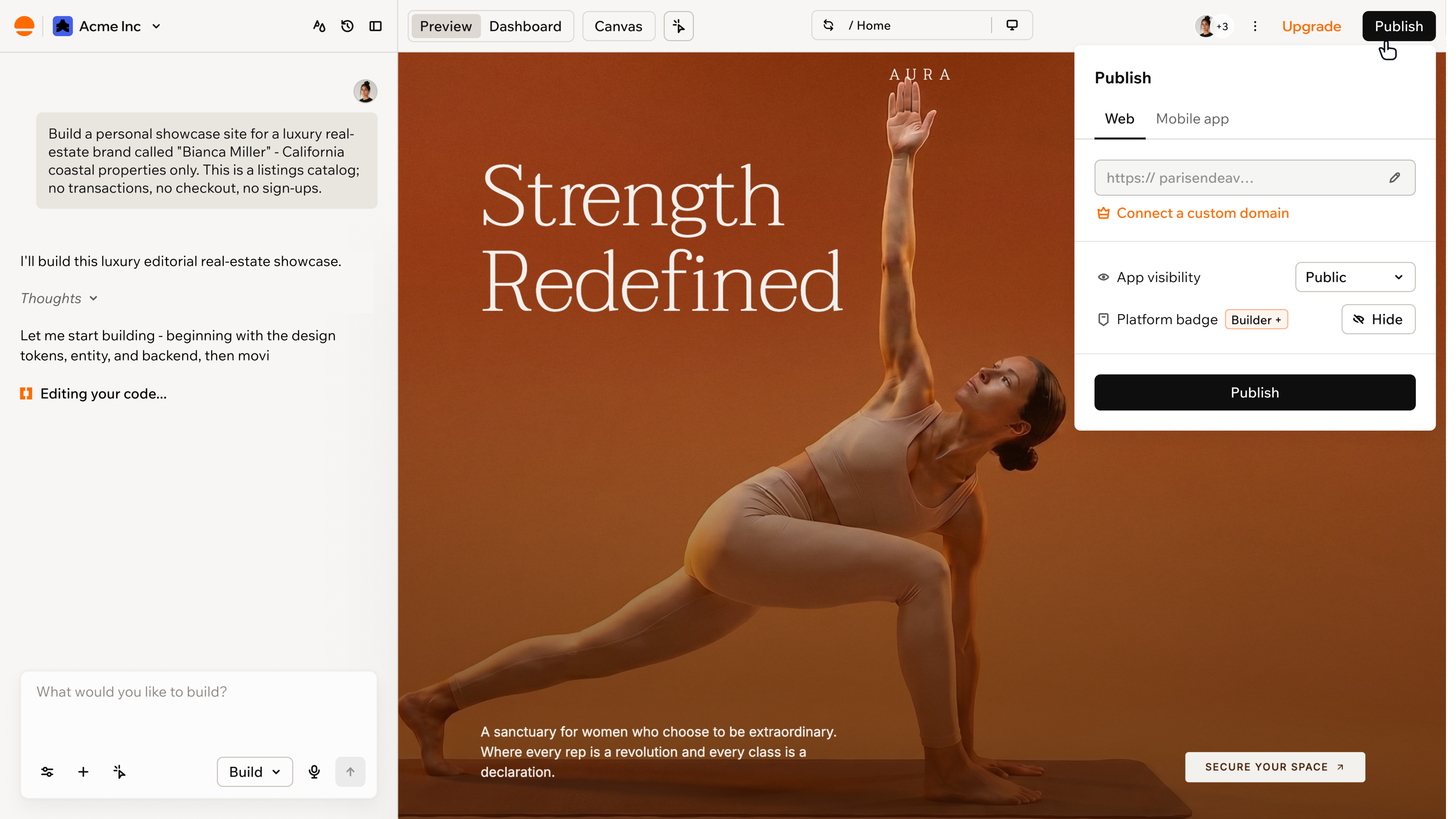Hide the platform badge
The image size is (1456, 819).
[x=1378, y=319]
